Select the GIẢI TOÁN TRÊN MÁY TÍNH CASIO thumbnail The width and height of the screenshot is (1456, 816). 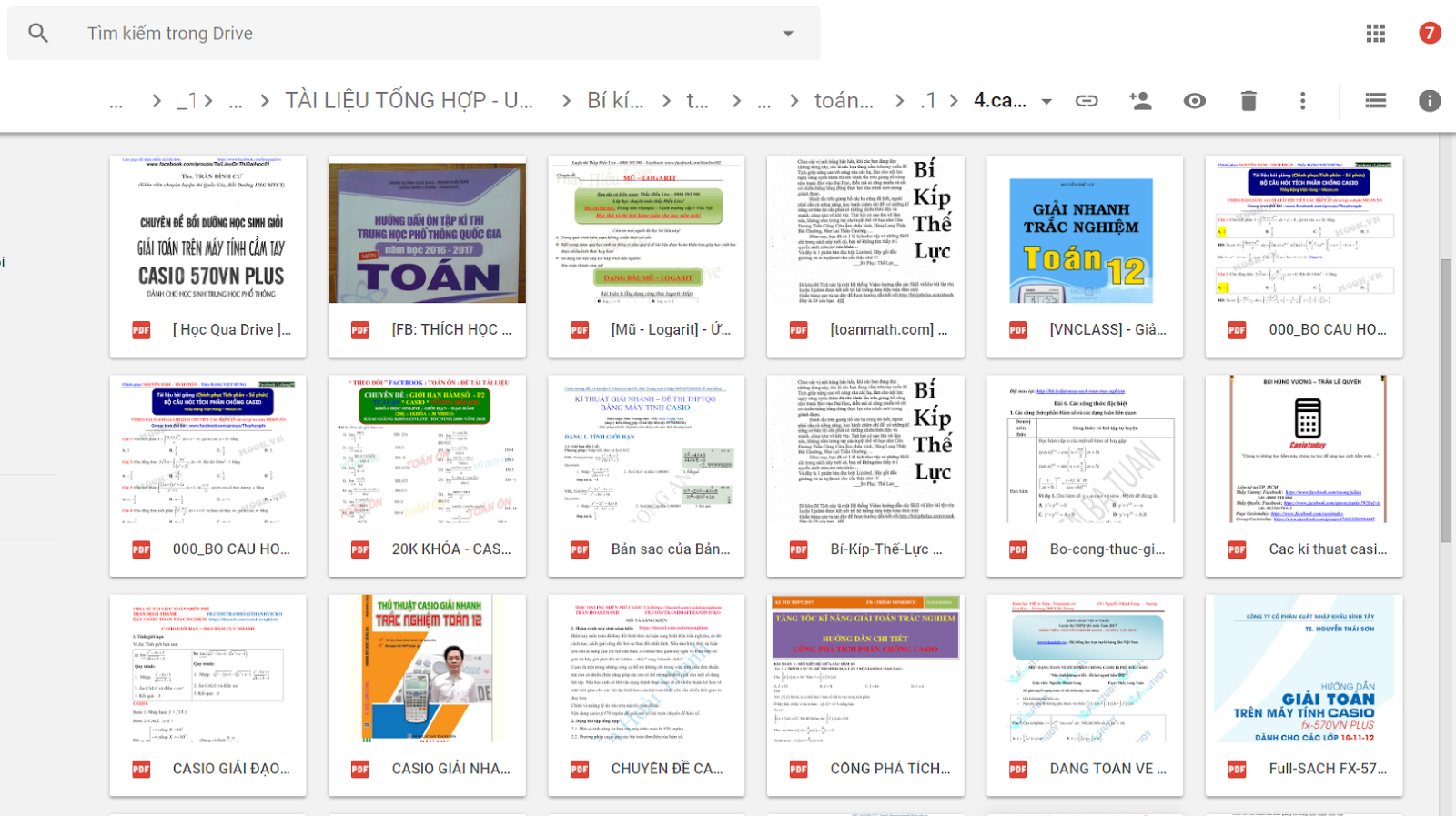pyautogui.click(x=1304, y=669)
